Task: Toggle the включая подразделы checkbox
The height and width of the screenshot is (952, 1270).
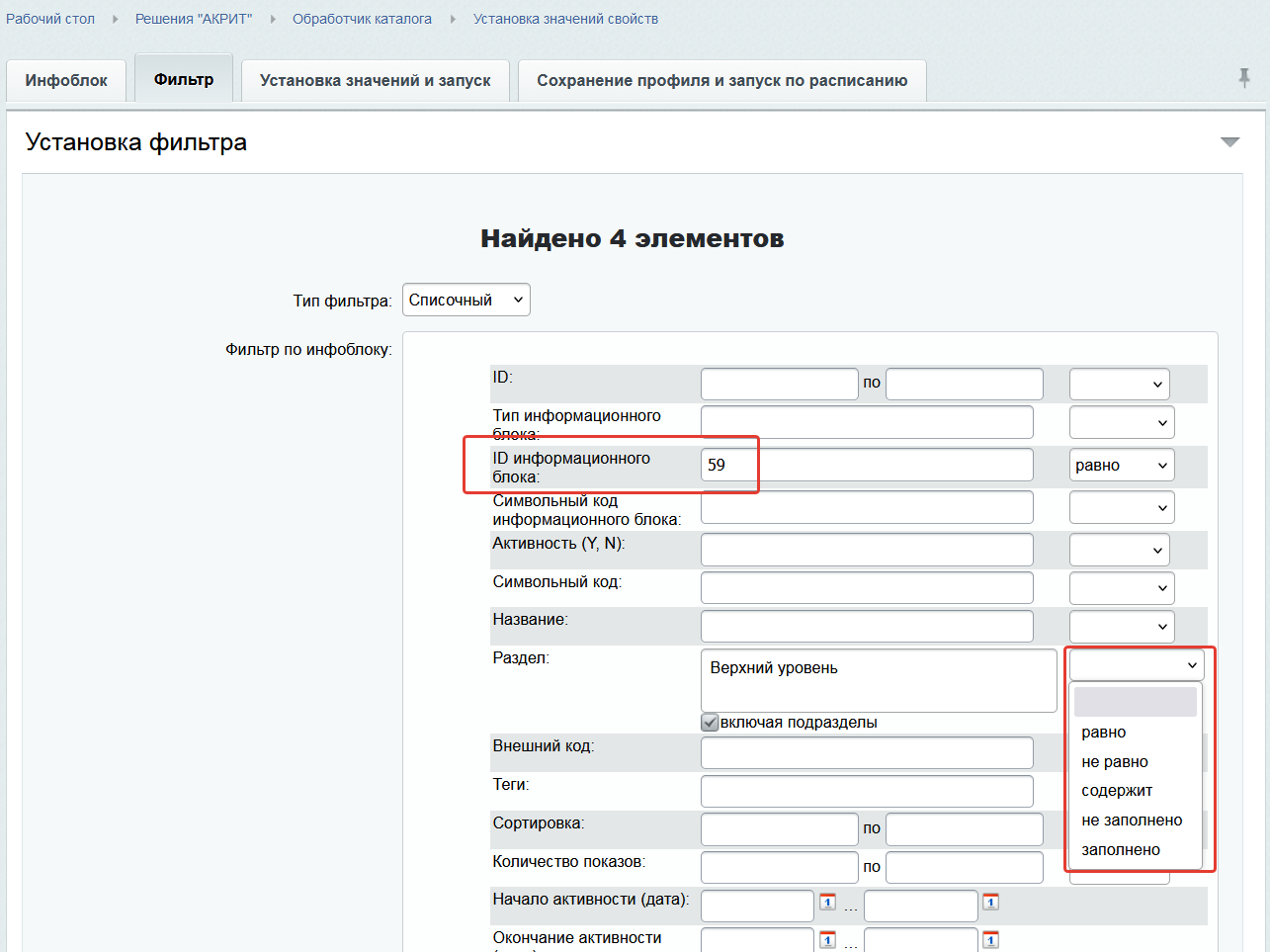Action: pos(710,723)
